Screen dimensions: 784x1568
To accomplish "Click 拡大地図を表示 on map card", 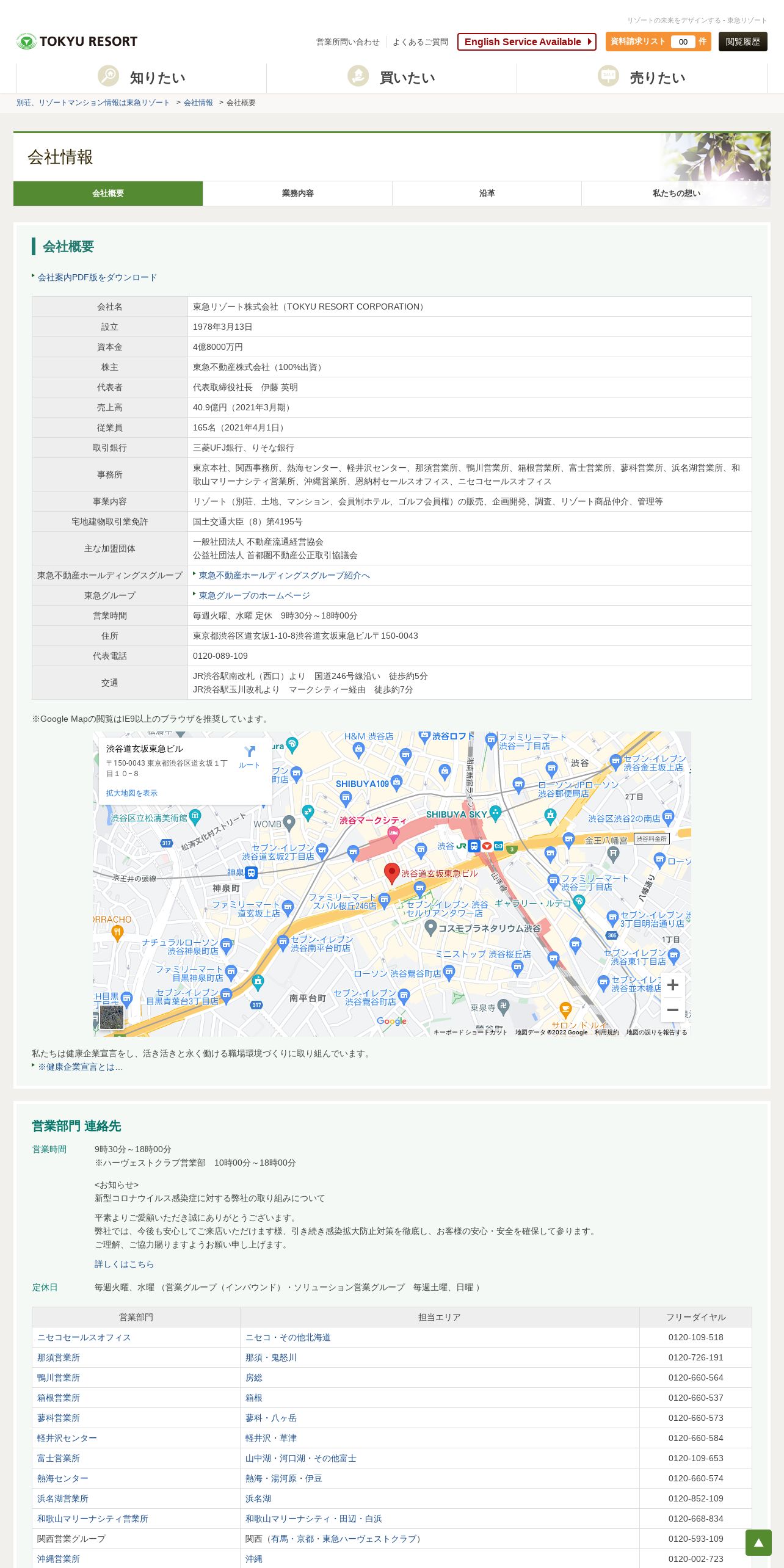I will [x=132, y=793].
